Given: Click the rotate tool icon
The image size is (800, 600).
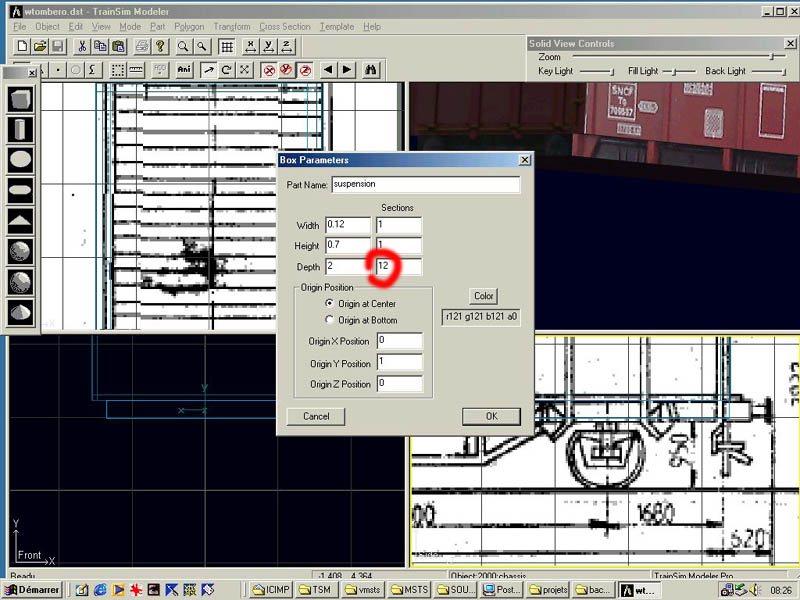Looking at the screenshot, I should click(226, 70).
